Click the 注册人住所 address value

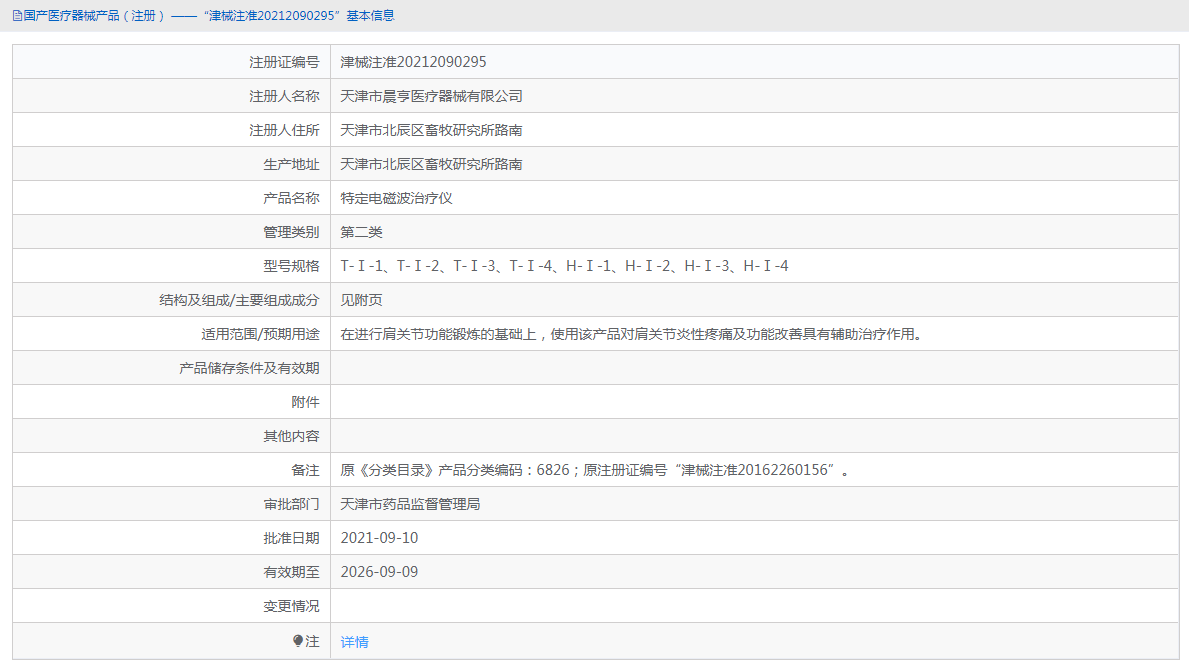click(431, 130)
